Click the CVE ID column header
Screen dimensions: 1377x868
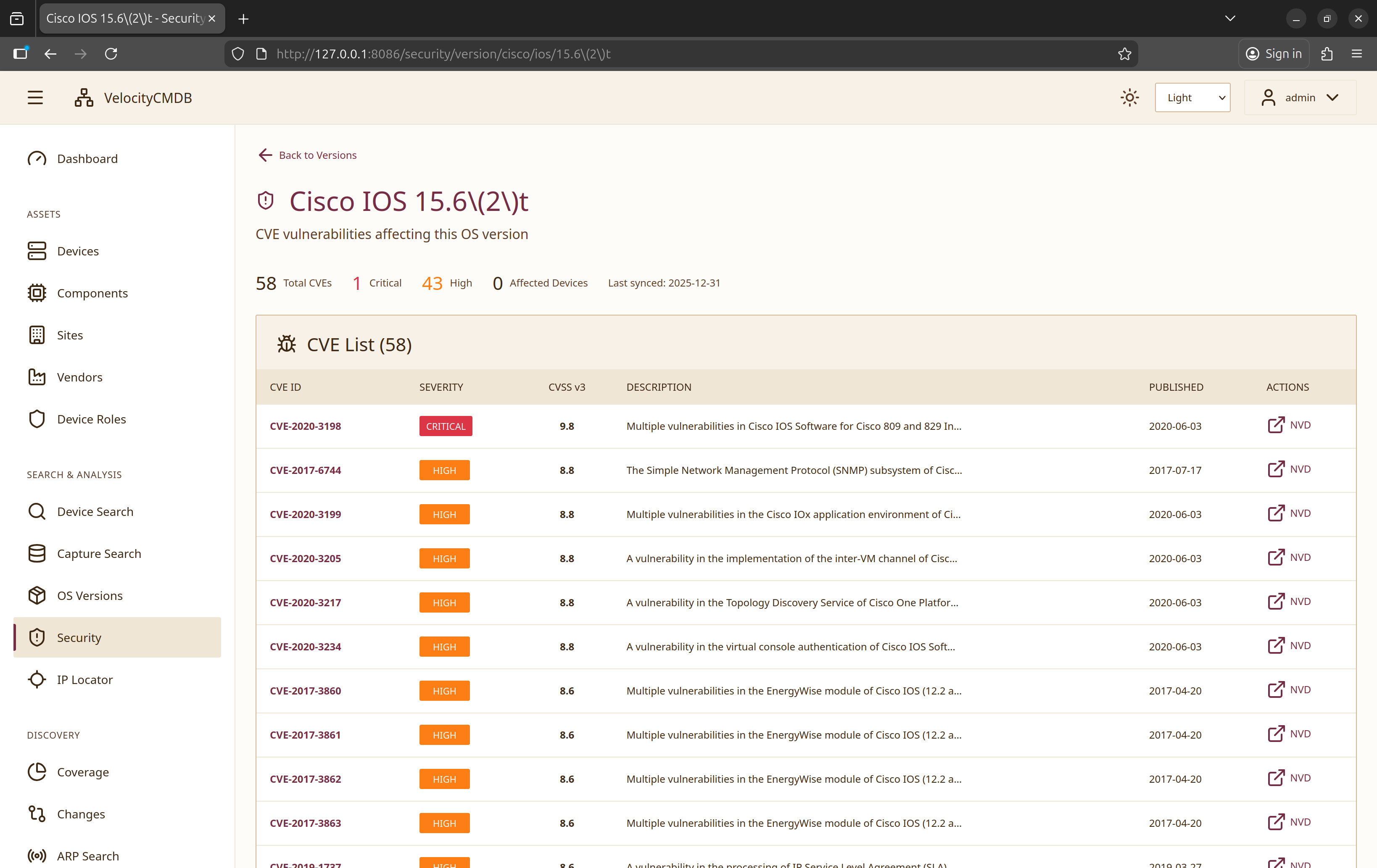(285, 387)
